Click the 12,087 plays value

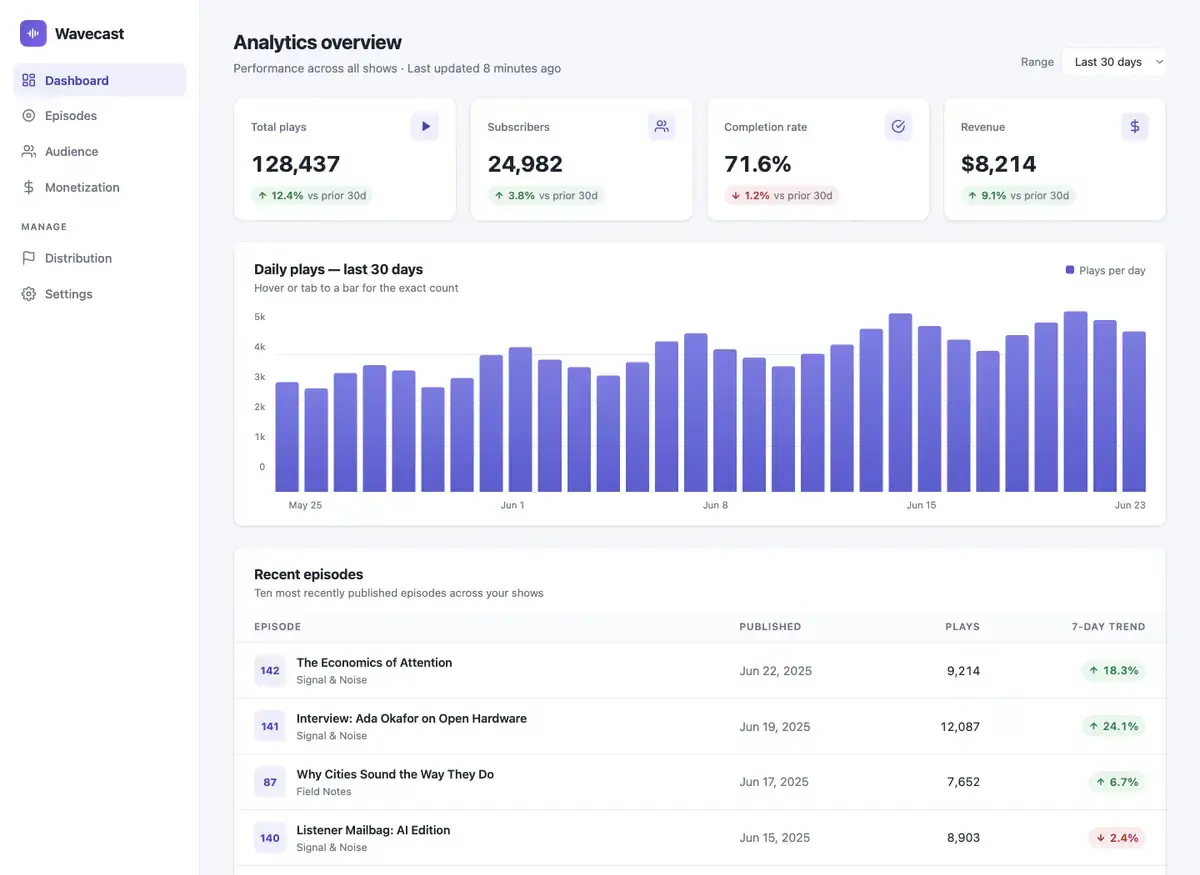click(960, 727)
